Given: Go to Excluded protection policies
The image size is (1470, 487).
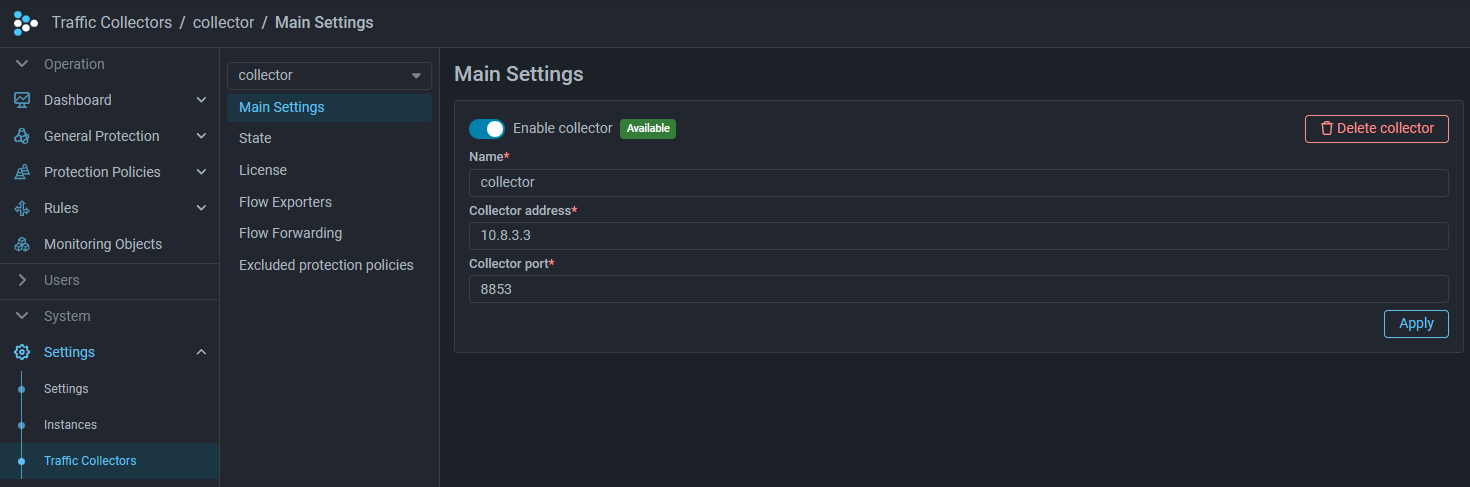Looking at the screenshot, I should pos(326,265).
